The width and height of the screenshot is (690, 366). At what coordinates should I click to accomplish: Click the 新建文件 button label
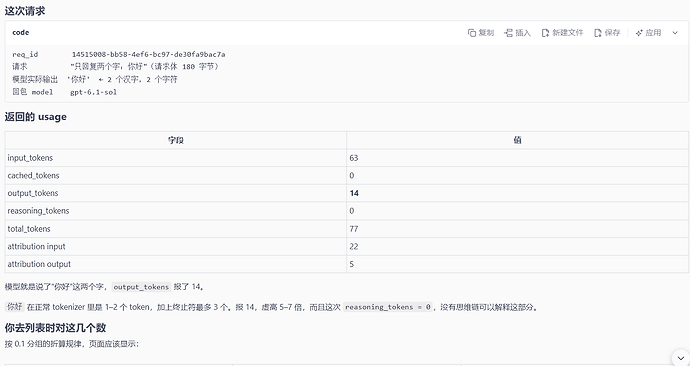pos(567,33)
